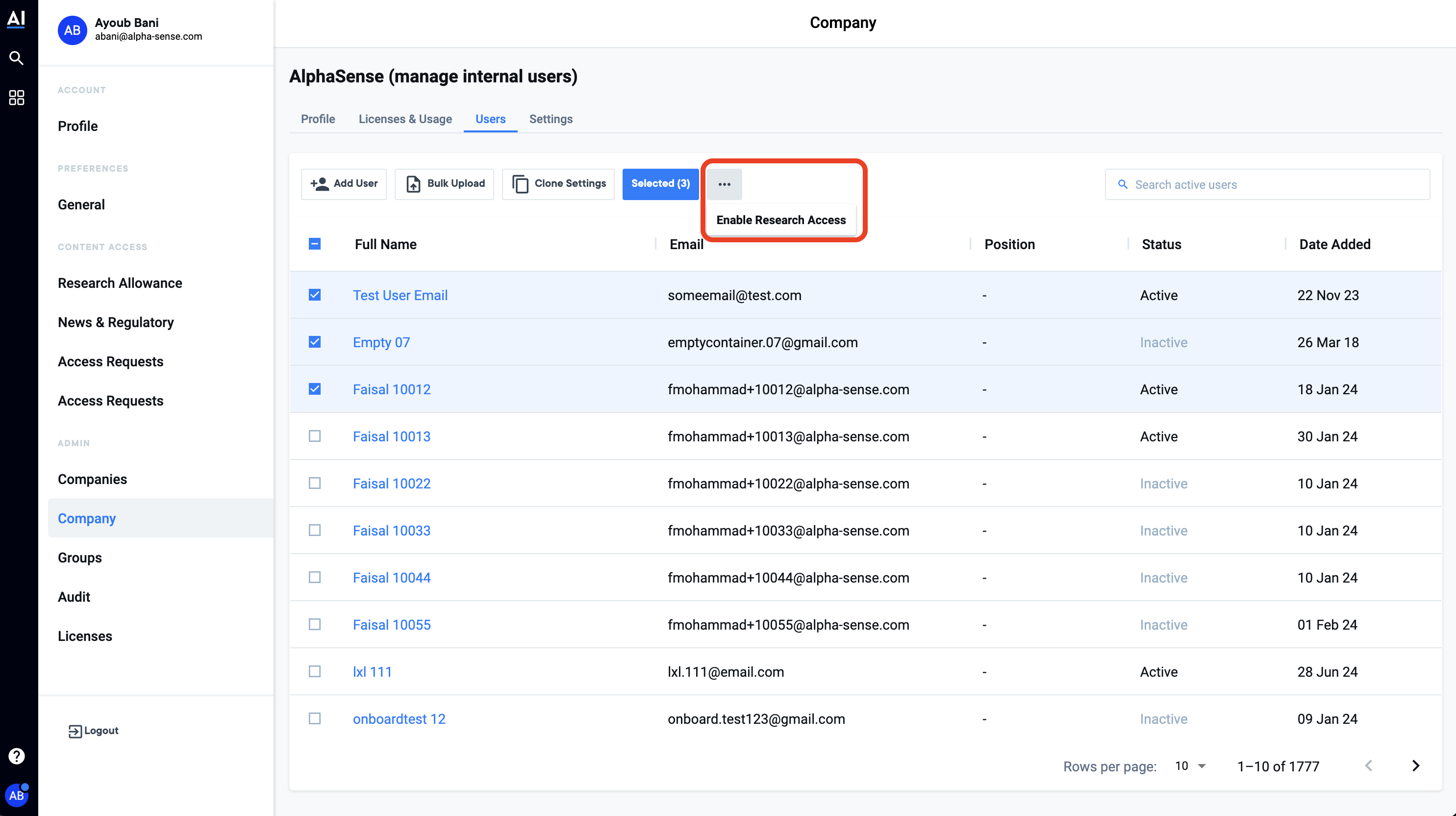Check Faisal 10013 row checkbox
Screen dimensions: 1456x816
315,436
